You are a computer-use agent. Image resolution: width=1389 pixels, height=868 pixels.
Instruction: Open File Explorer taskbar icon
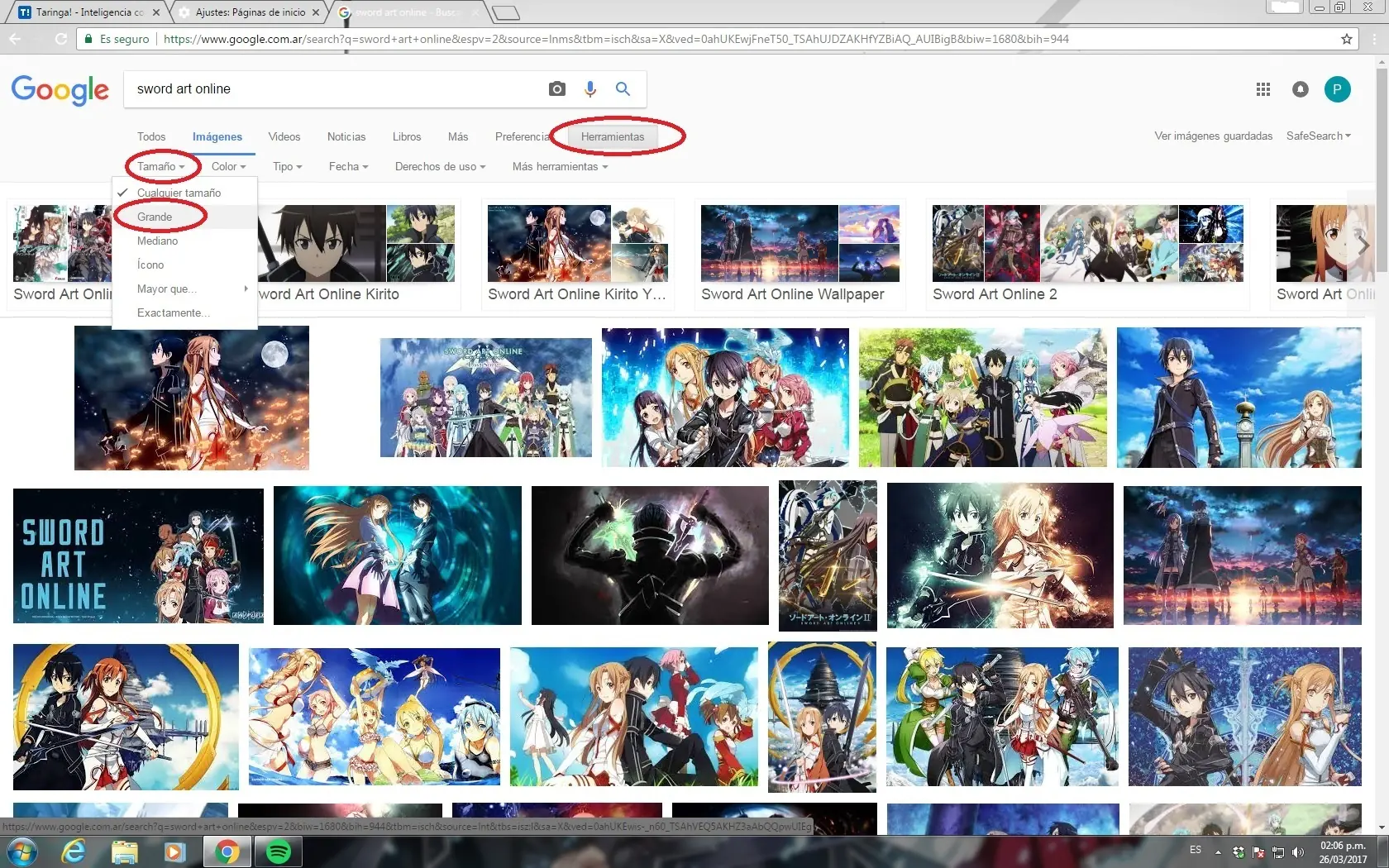pos(124,851)
